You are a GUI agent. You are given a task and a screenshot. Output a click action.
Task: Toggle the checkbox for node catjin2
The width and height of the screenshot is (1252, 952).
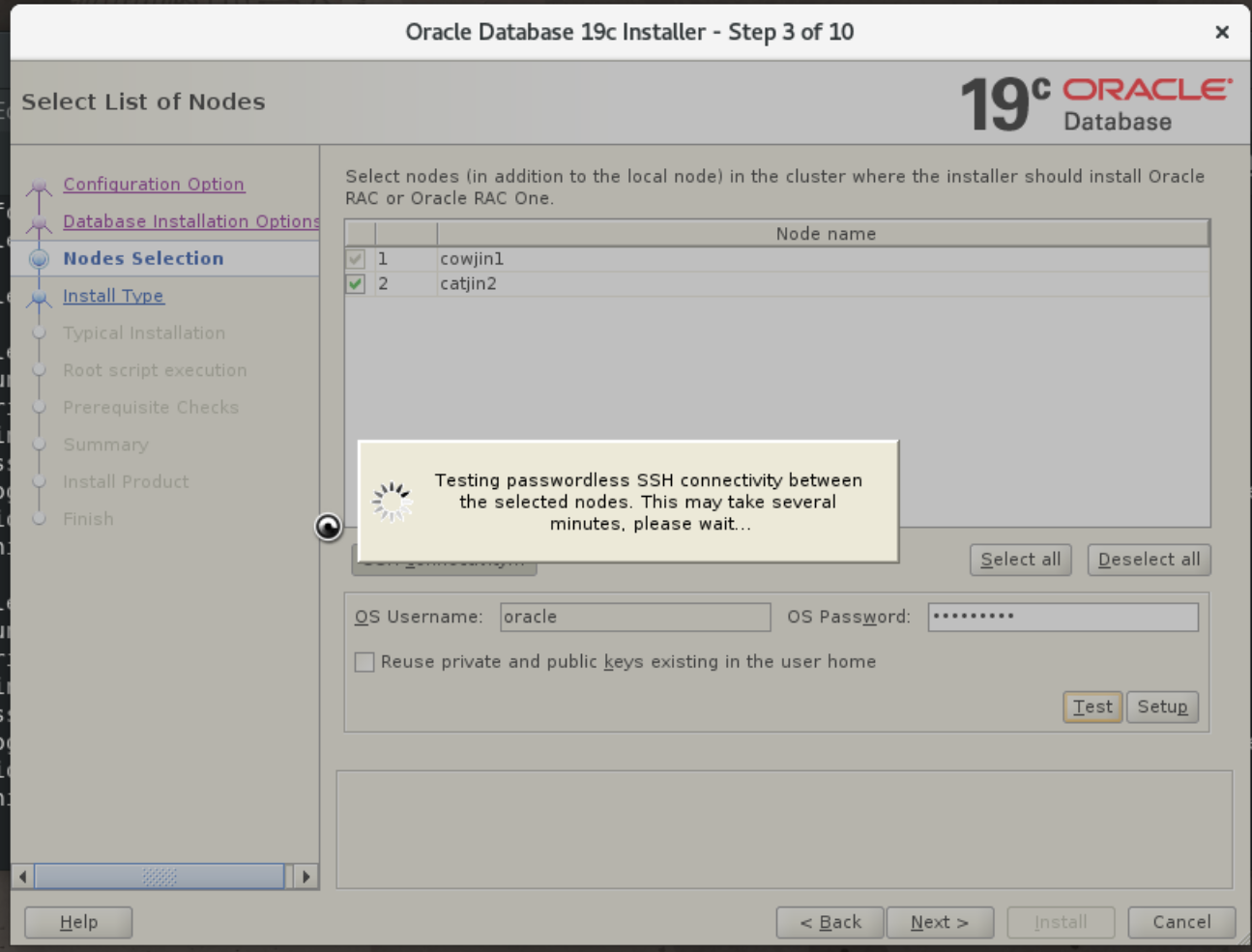356,283
